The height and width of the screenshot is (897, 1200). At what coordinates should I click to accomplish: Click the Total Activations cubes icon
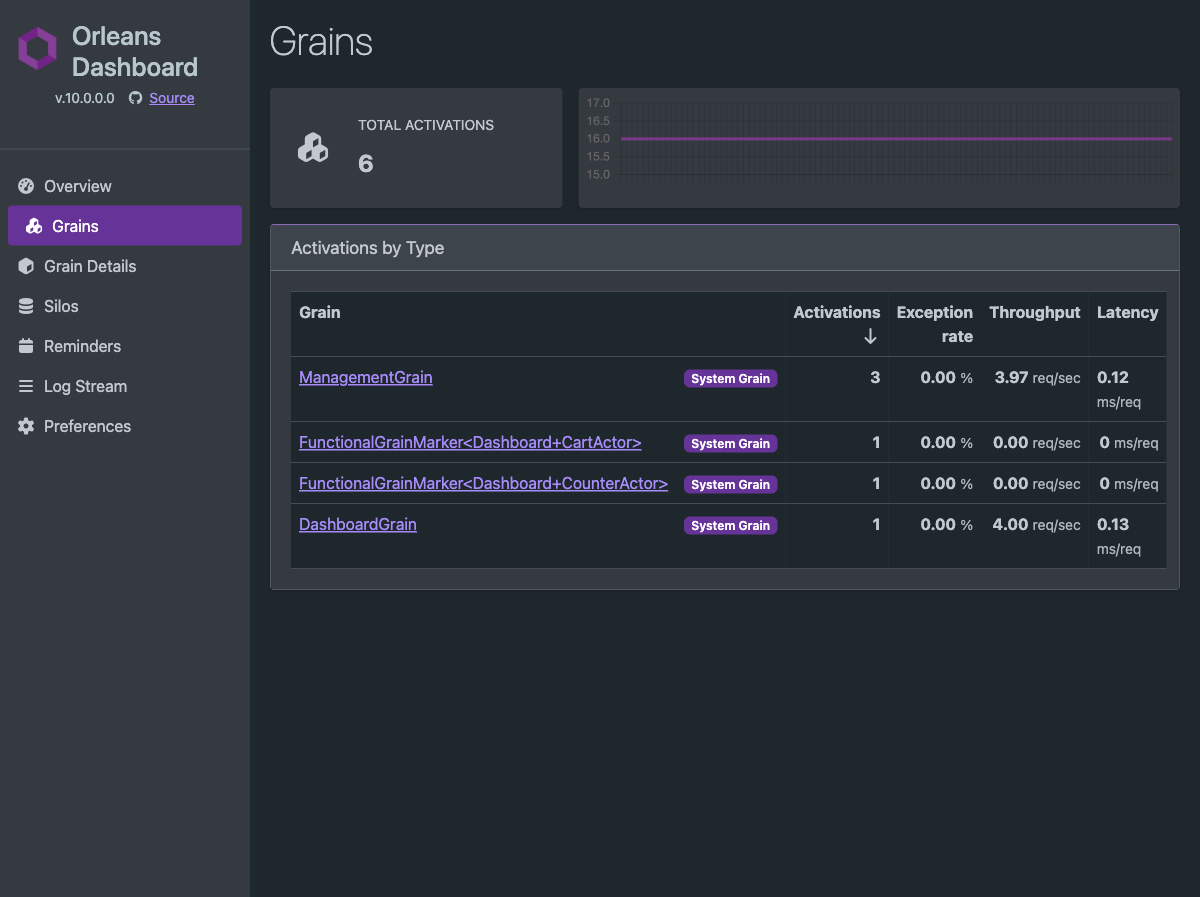click(x=313, y=148)
